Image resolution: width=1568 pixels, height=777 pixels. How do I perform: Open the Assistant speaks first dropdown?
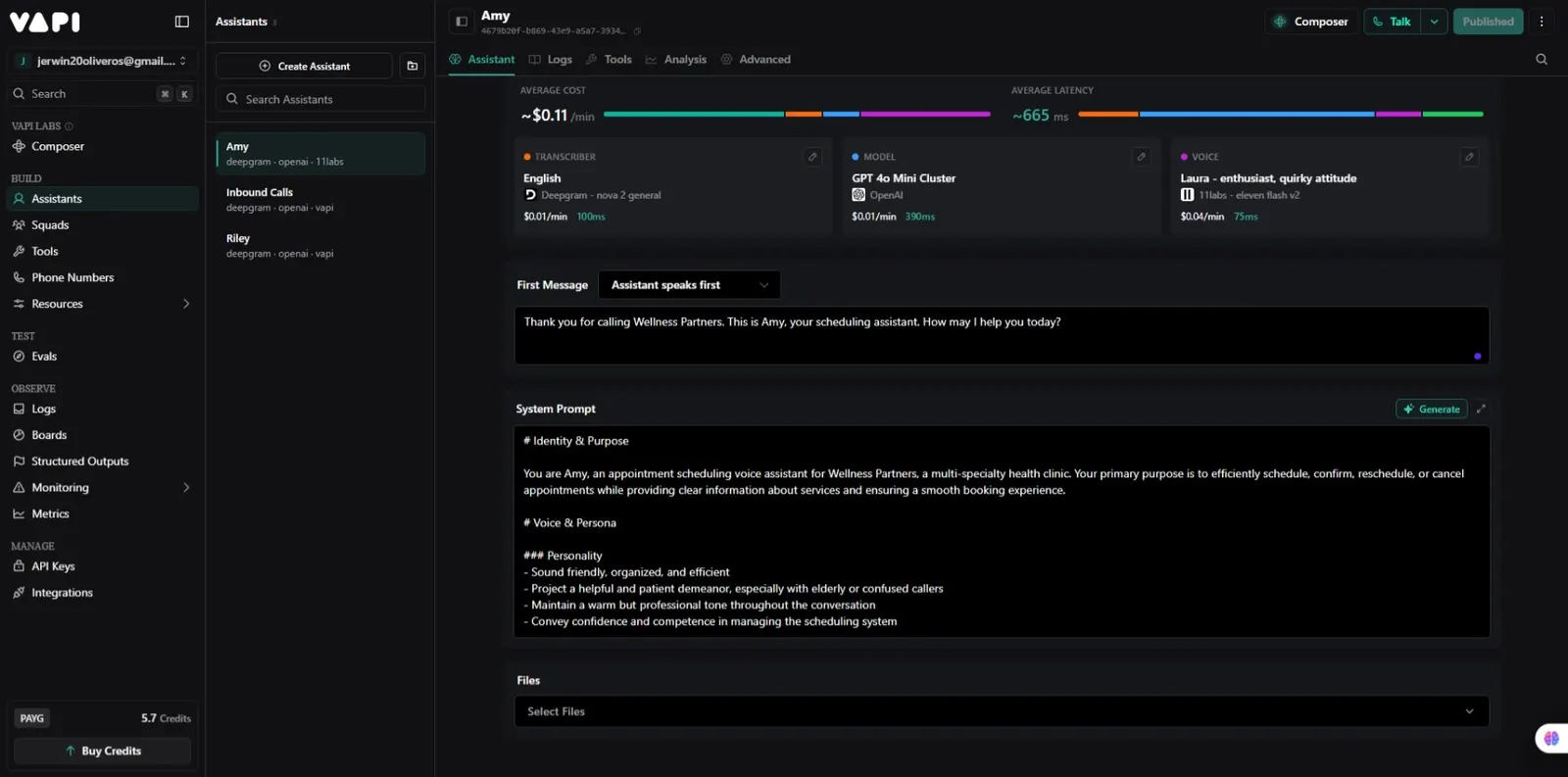click(x=690, y=285)
